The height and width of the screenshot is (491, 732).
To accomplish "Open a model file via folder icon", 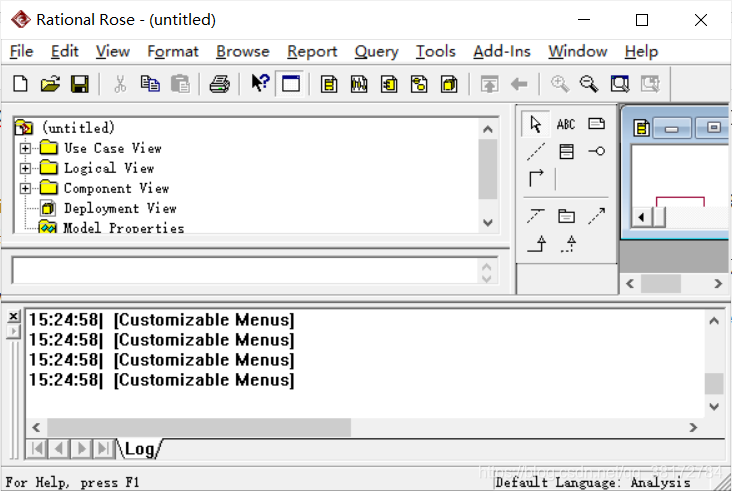I will tap(50, 84).
